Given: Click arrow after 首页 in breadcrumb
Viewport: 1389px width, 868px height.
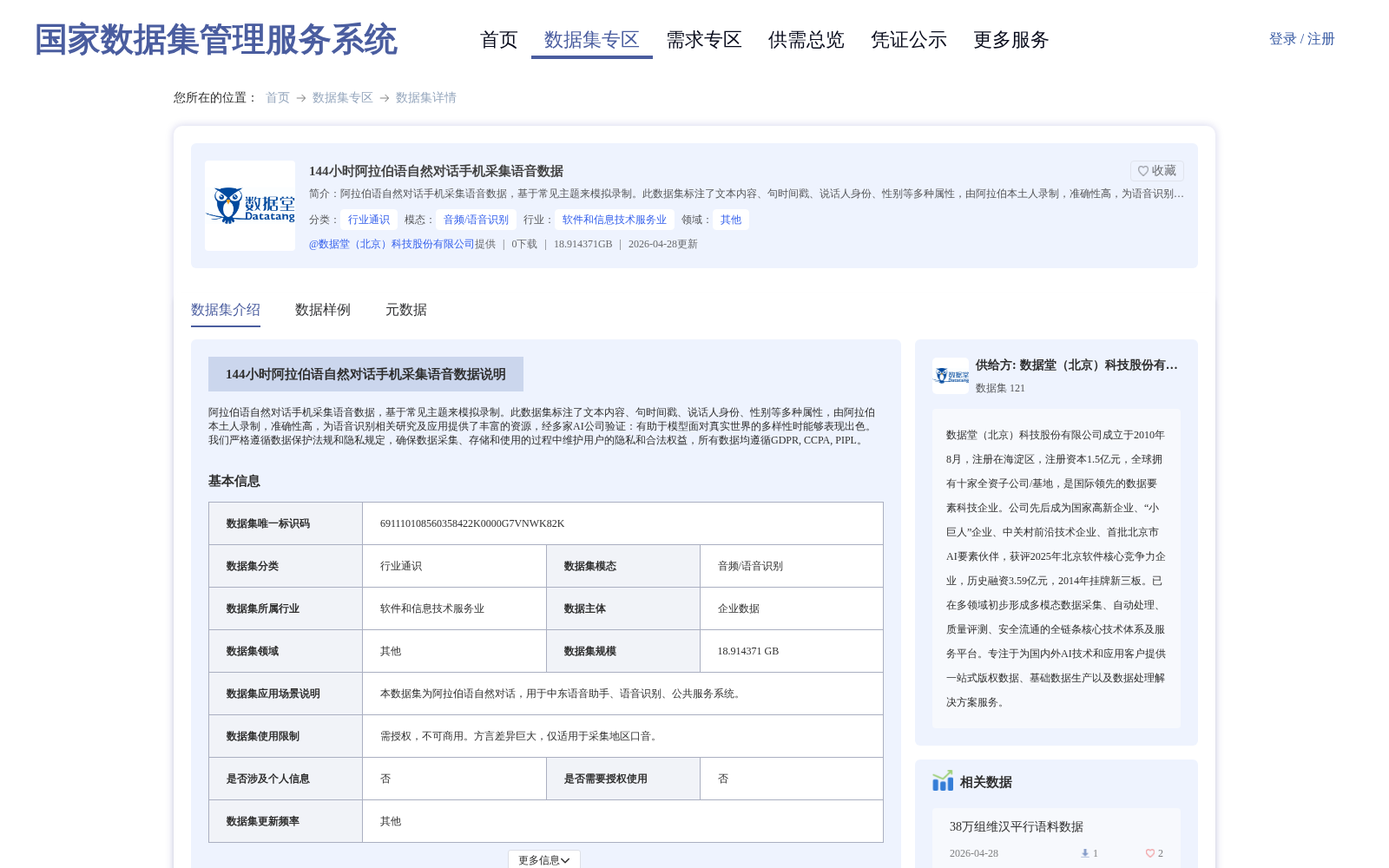Looking at the screenshot, I should pos(301,98).
